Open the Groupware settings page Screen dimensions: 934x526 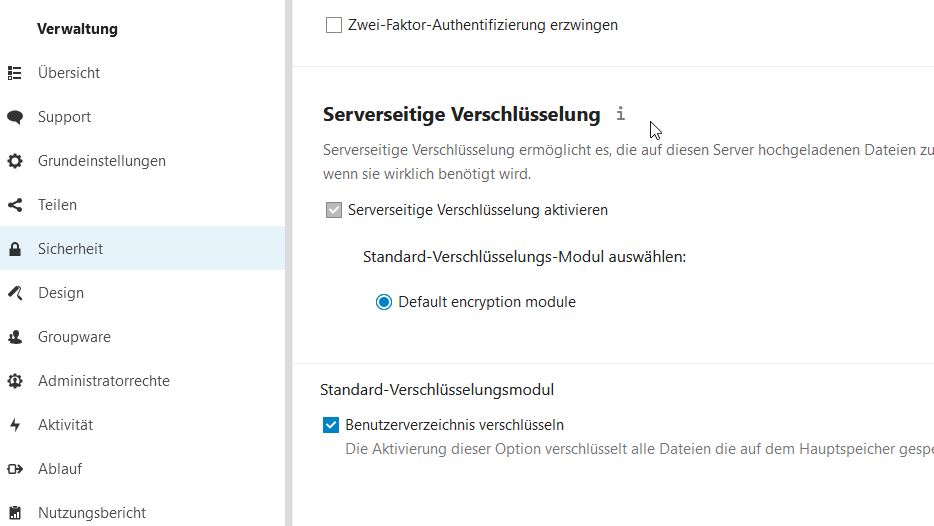click(x=74, y=337)
